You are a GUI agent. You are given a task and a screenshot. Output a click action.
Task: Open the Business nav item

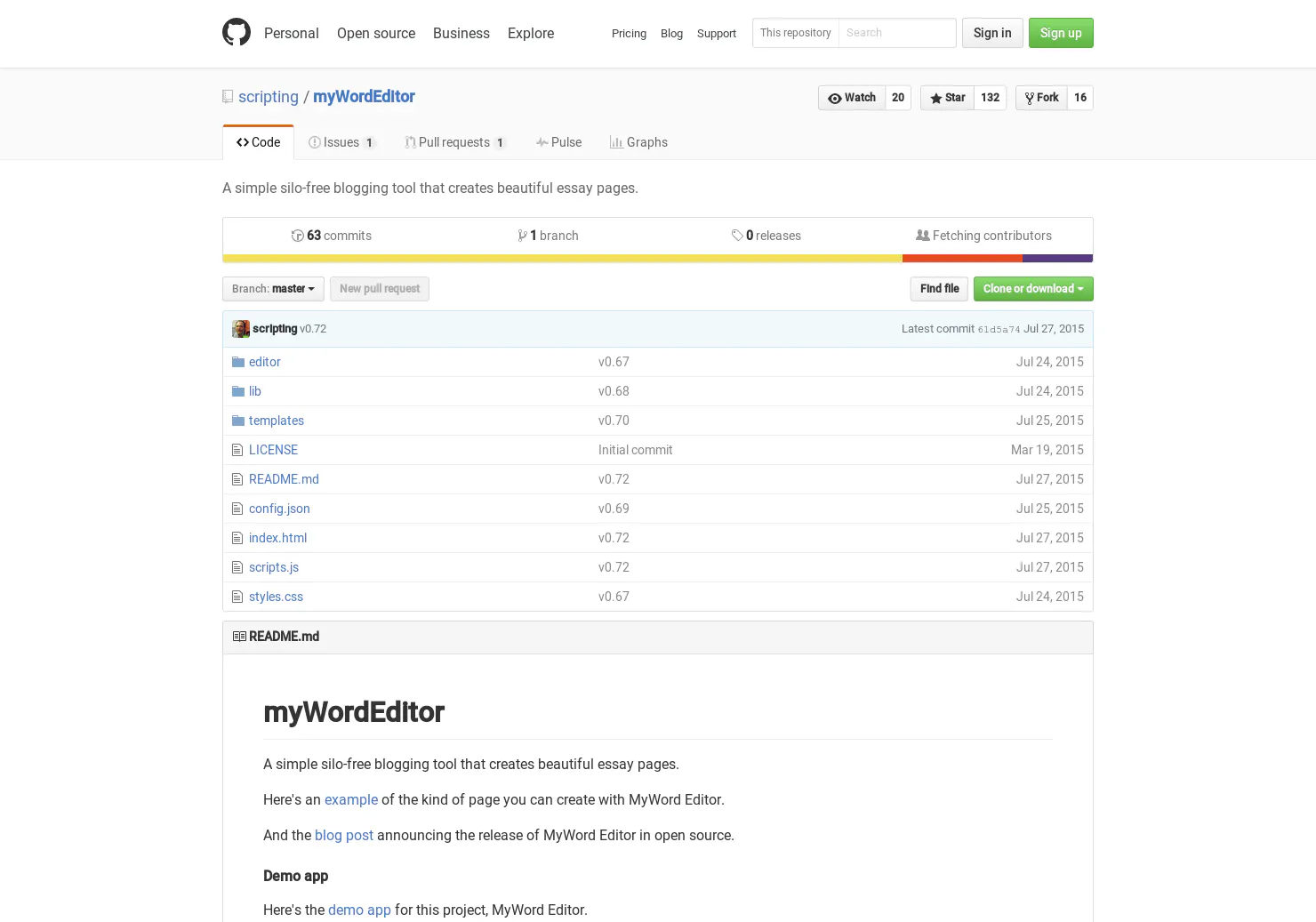461,33
